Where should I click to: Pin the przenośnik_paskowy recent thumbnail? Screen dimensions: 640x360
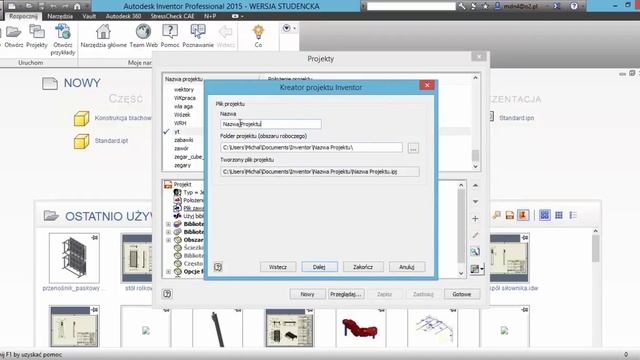pos(95,238)
